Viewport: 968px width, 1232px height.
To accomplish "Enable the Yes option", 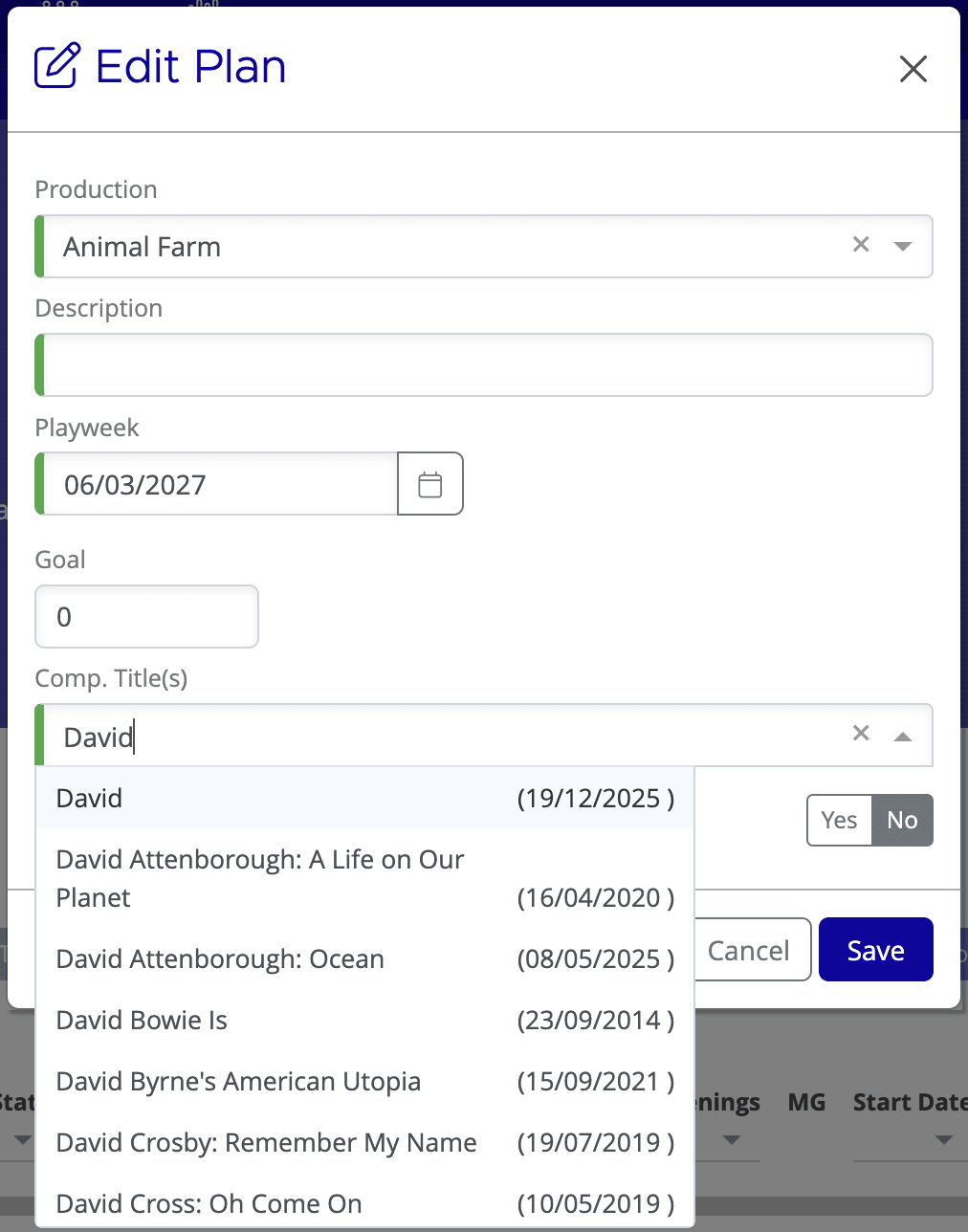I will [x=839, y=820].
